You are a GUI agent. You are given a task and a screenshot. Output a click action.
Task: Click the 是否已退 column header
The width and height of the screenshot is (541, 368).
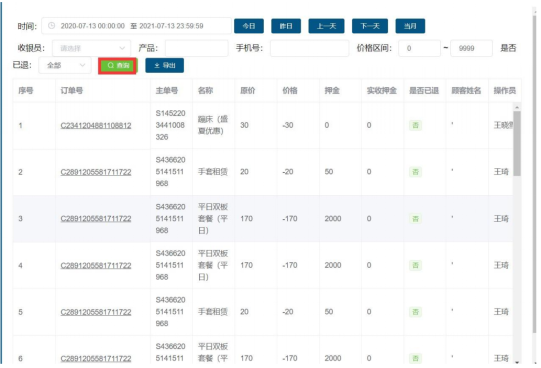point(424,91)
